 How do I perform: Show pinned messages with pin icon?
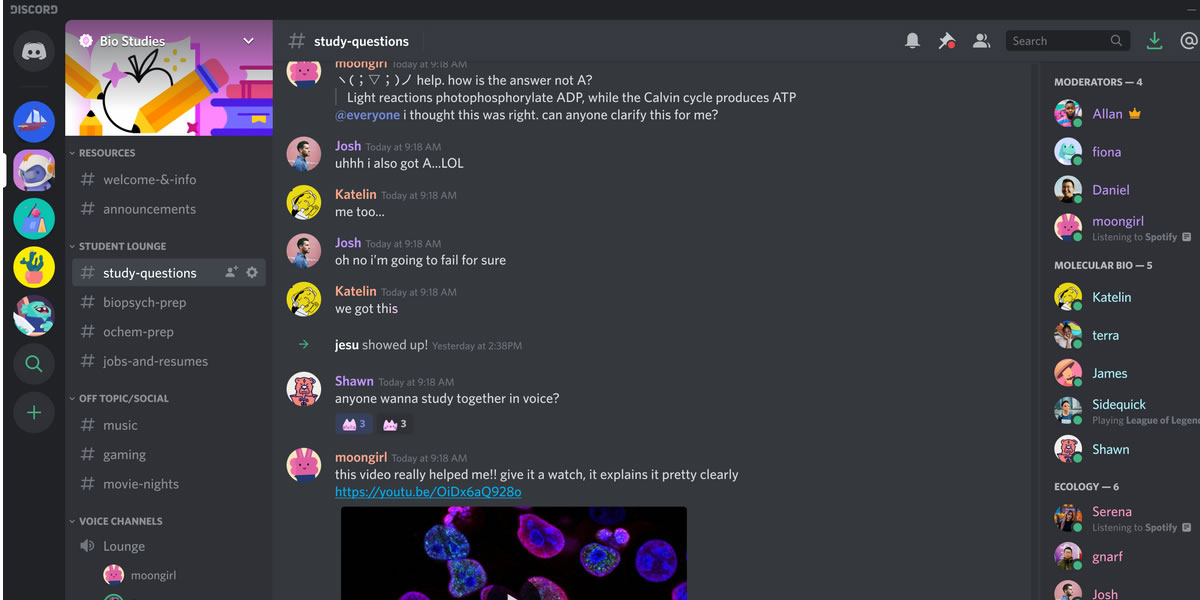tap(946, 41)
